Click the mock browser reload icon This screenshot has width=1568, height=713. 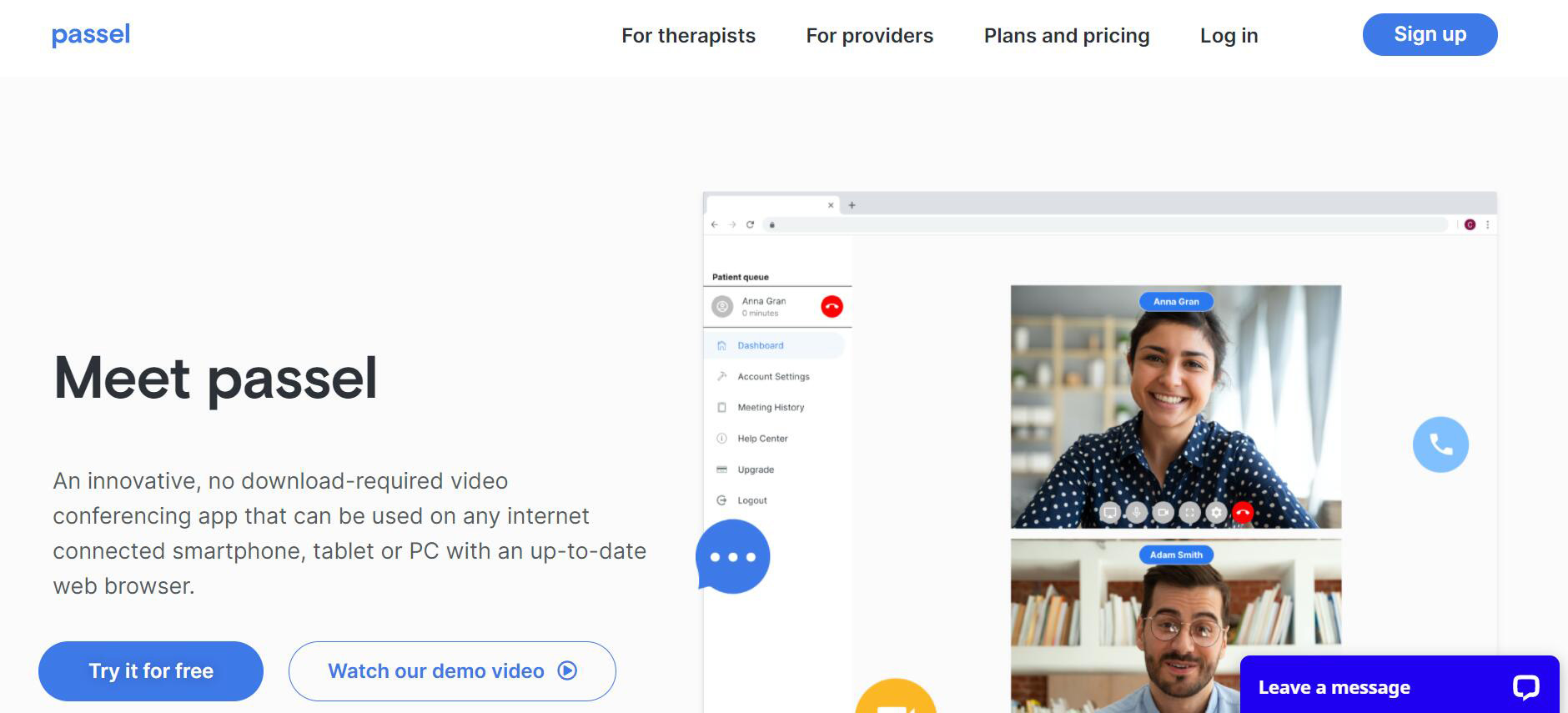pyautogui.click(x=750, y=224)
